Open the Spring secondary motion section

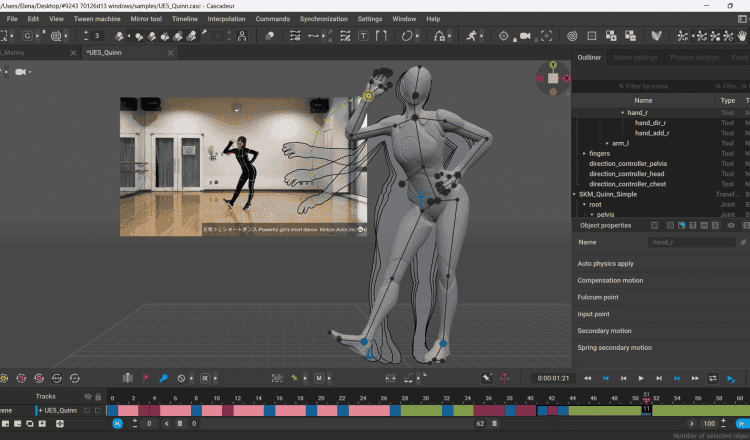pos(614,348)
